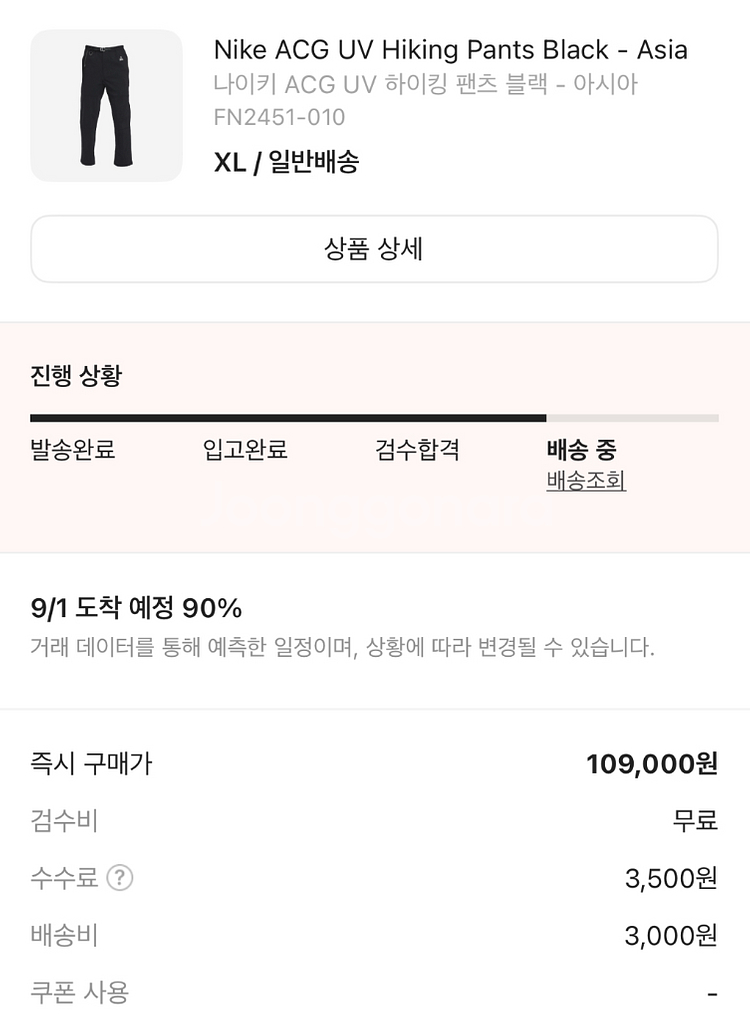Screen dimensions: 750x1020
Task: Tap the 진행 상황 section heading
Action: pyautogui.click(x=76, y=376)
